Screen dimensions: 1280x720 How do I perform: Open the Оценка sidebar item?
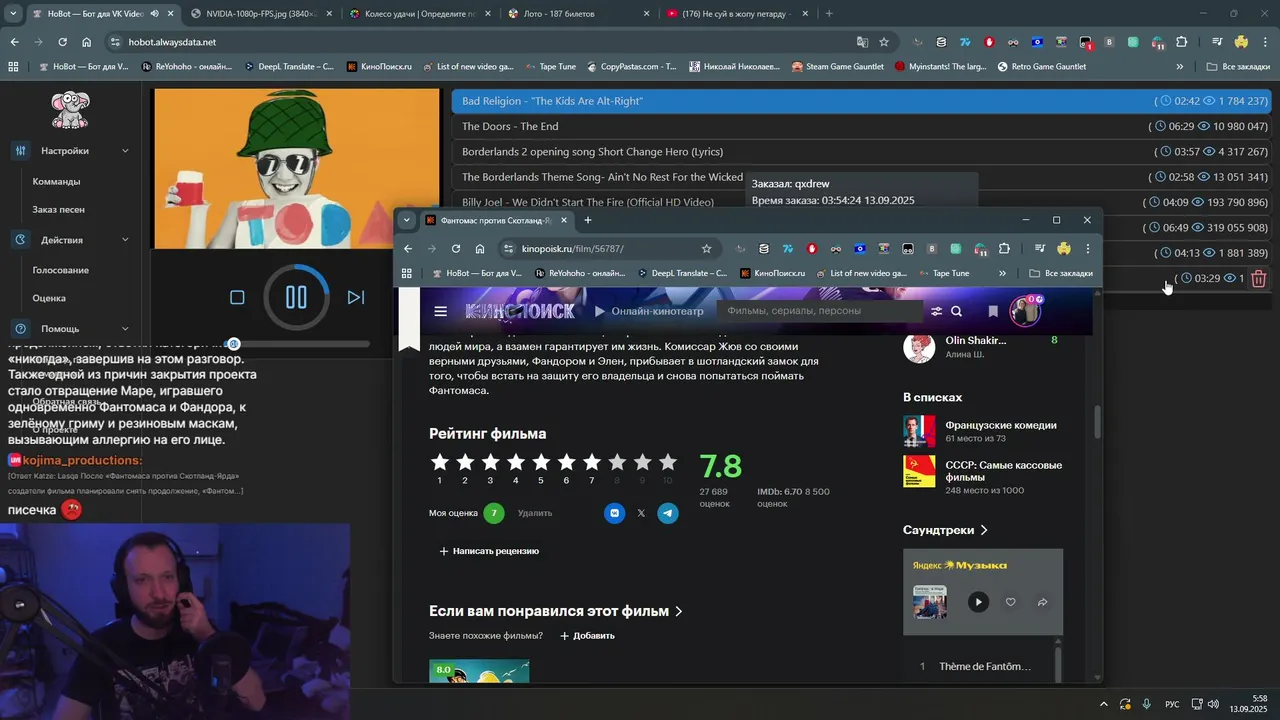point(49,298)
